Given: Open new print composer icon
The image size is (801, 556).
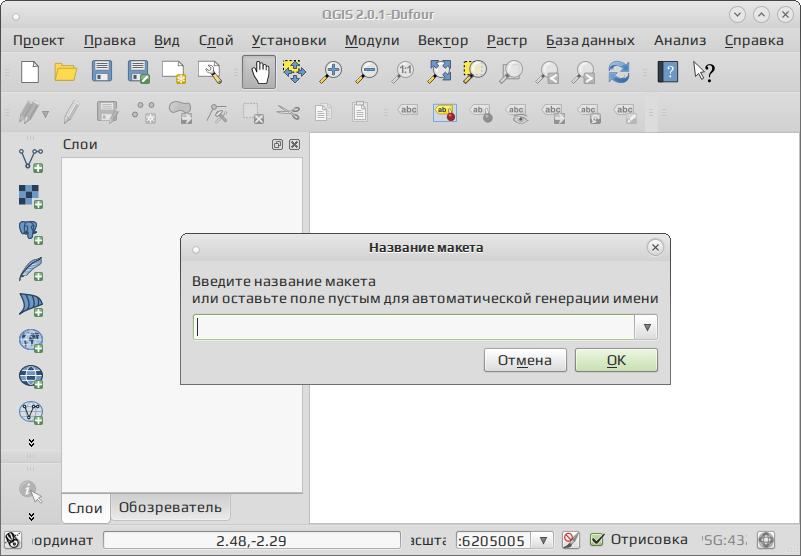Looking at the screenshot, I should point(174,72).
